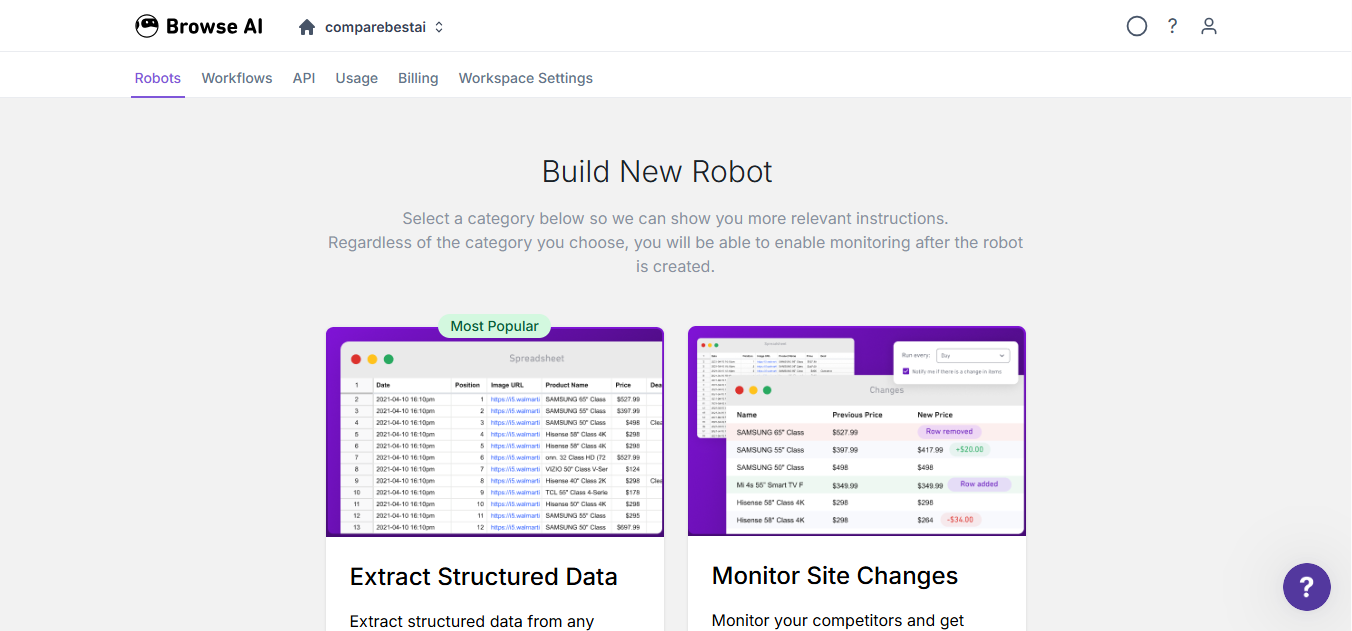Open the API tab
1352x631 pixels.
pyautogui.click(x=304, y=78)
